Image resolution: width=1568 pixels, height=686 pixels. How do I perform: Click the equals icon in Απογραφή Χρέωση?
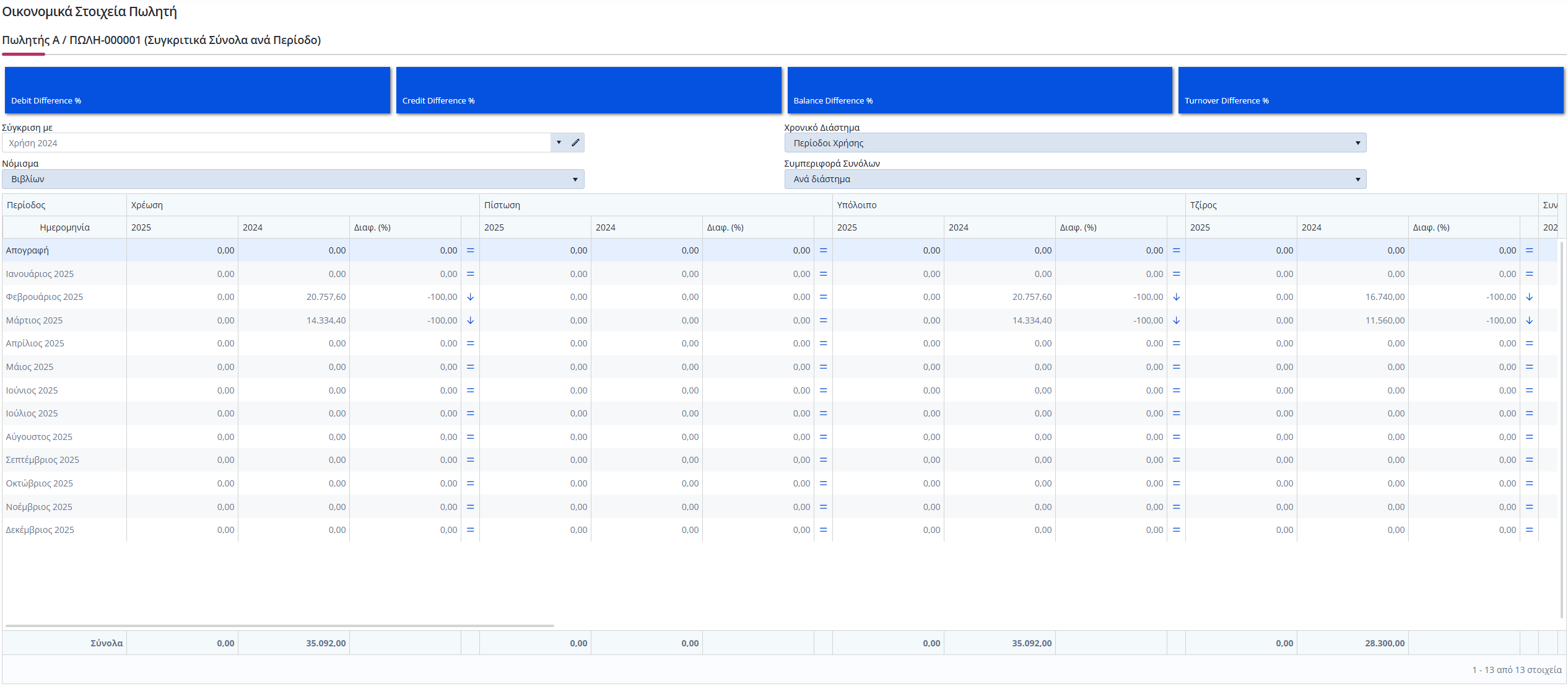(471, 250)
